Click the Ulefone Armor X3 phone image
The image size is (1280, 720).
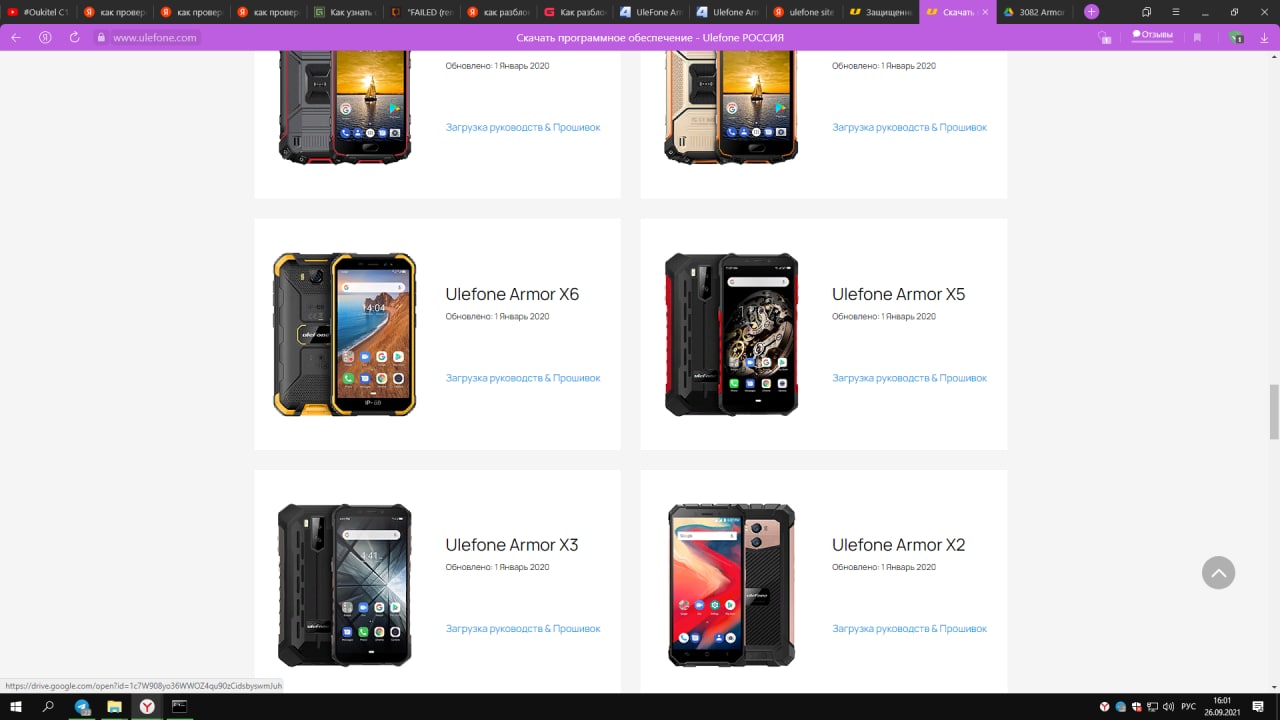click(345, 585)
